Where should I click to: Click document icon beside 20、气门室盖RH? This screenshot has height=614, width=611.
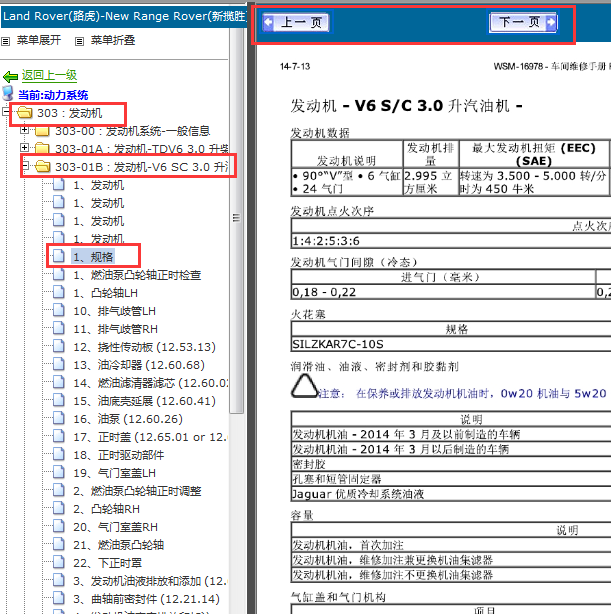tap(59, 526)
